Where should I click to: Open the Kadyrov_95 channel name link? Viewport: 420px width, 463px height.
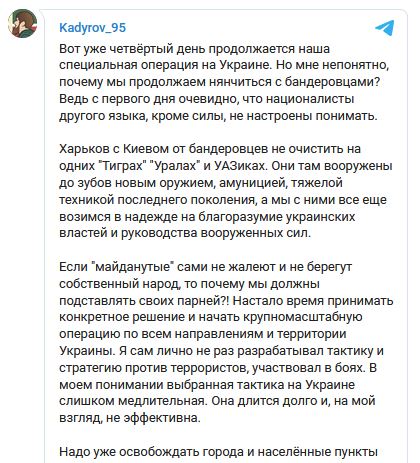tap(93, 28)
